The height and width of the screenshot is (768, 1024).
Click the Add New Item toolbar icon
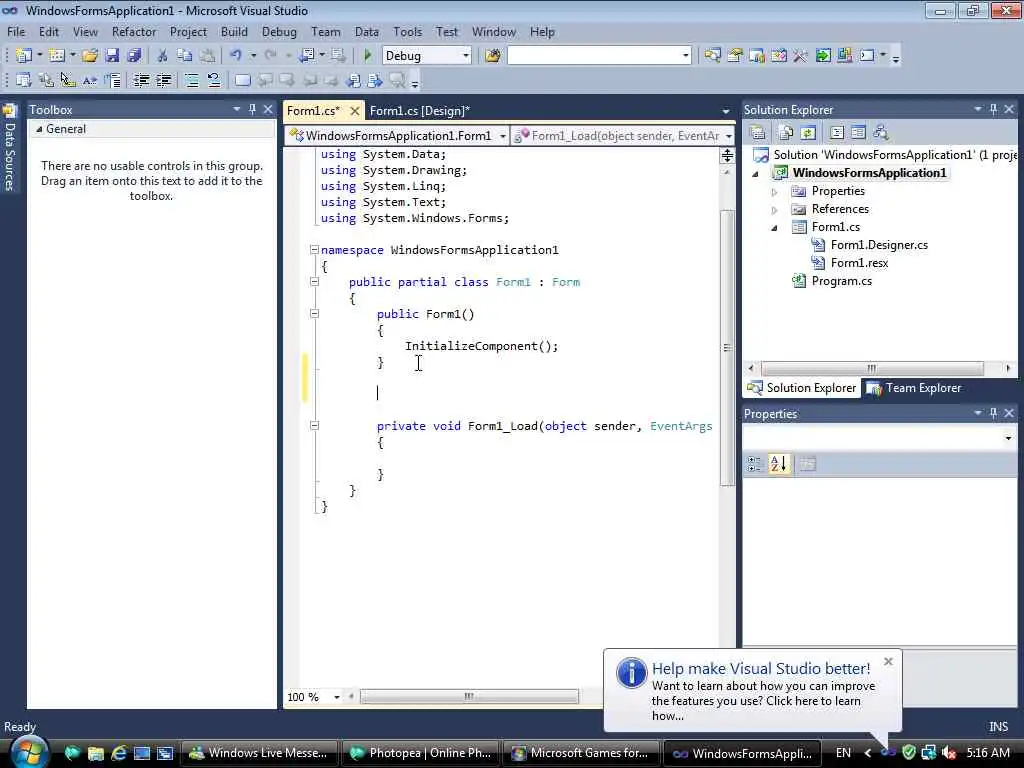tap(57, 56)
